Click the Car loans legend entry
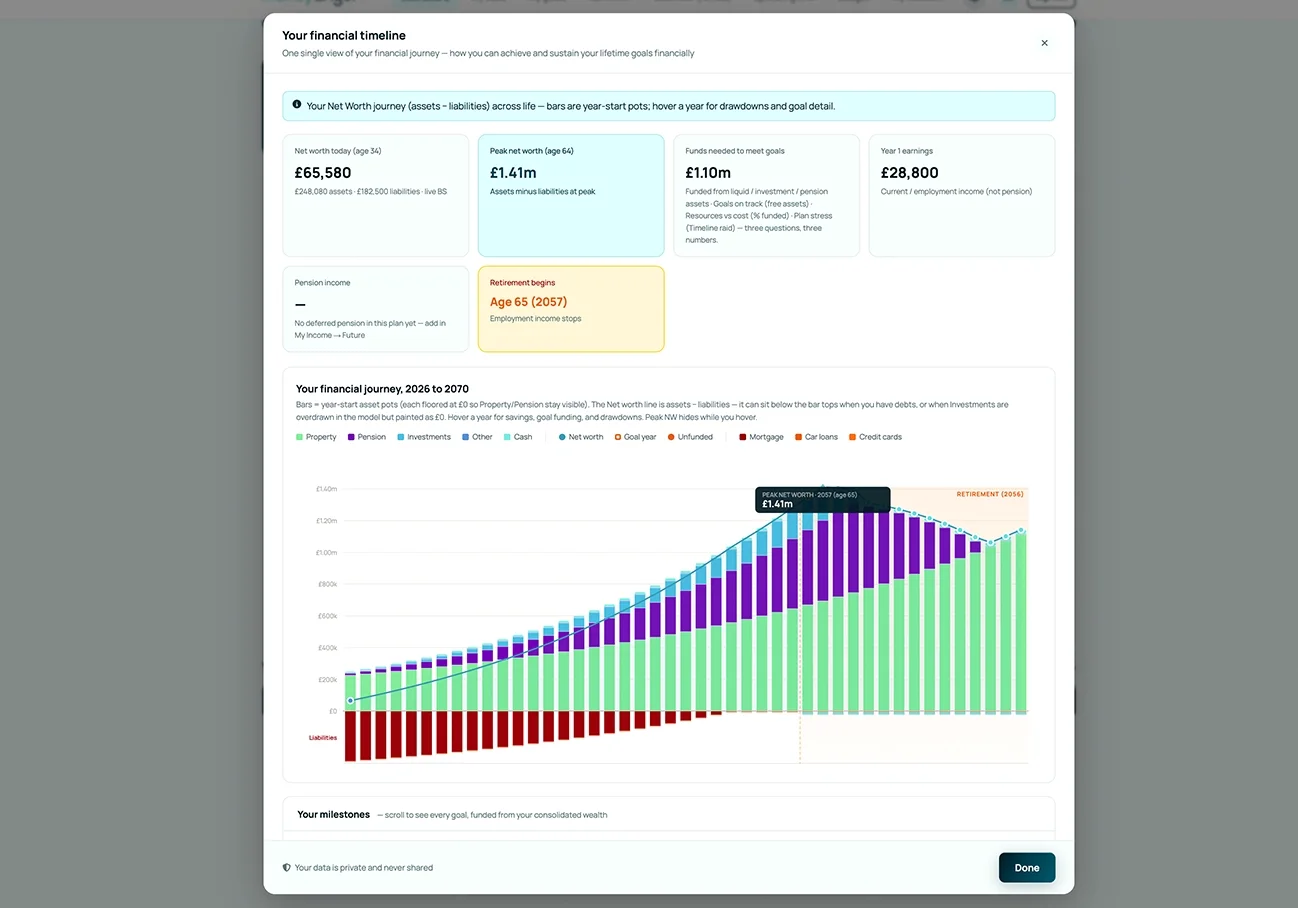Image resolution: width=1298 pixels, height=908 pixels. (x=816, y=437)
